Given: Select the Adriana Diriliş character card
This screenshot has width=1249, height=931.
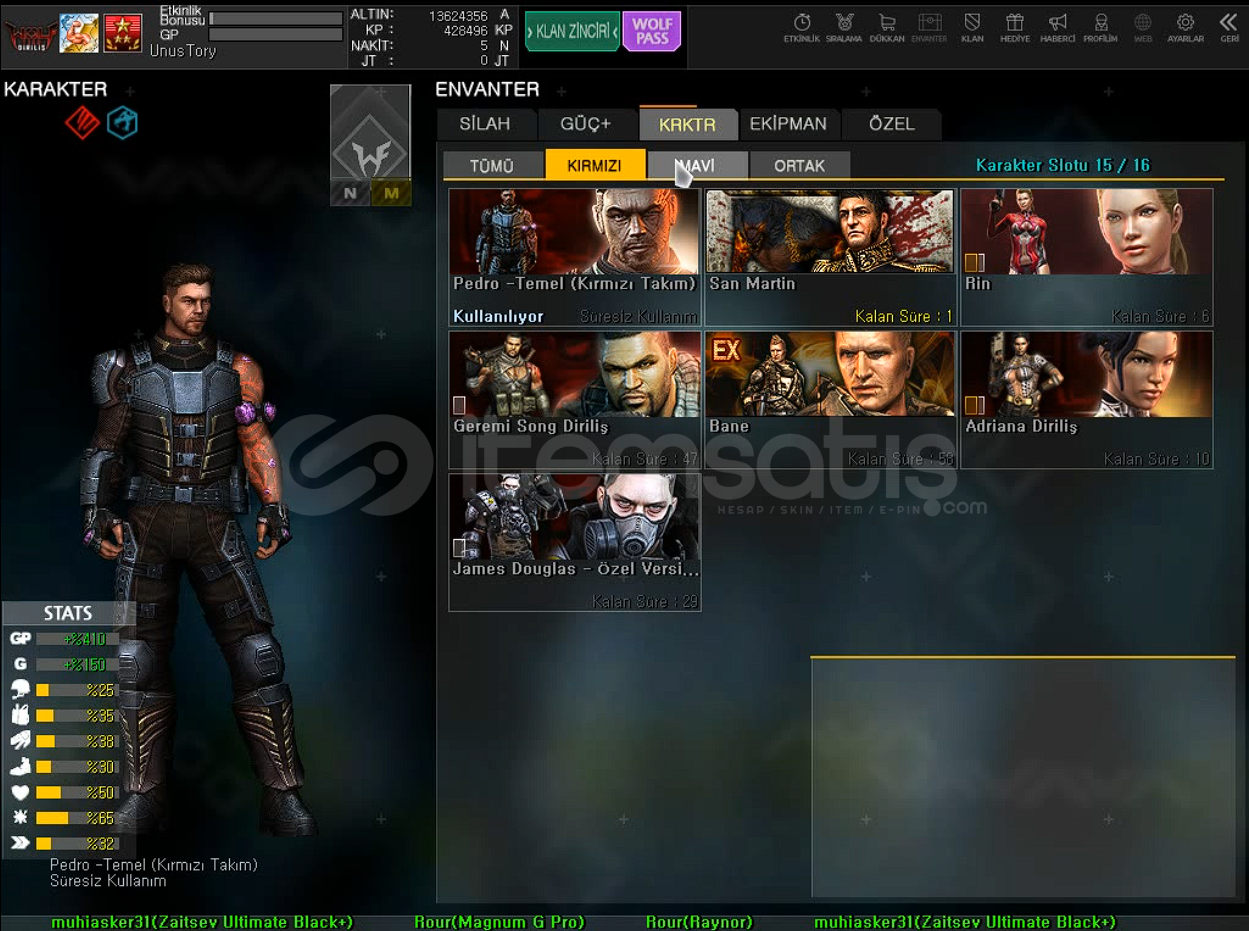Looking at the screenshot, I should click(1087, 400).
